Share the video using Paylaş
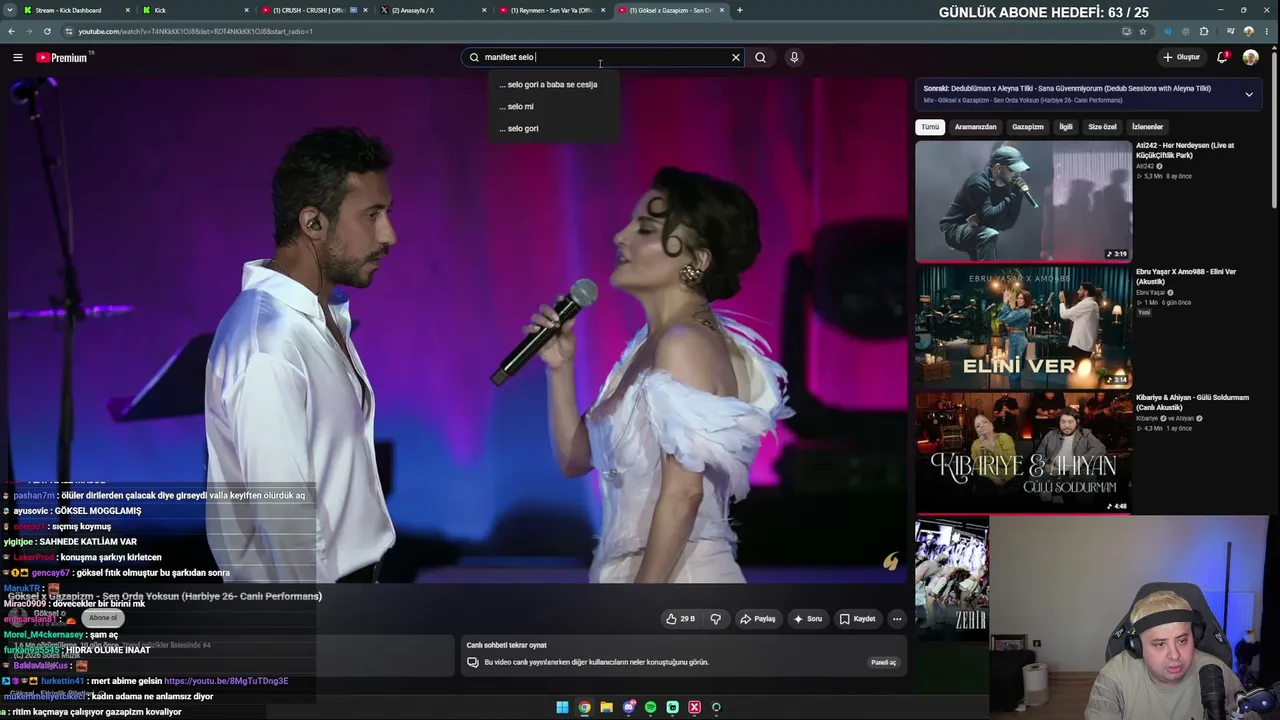Screen dimensions: 1280x720 click(x=757, y=619)
